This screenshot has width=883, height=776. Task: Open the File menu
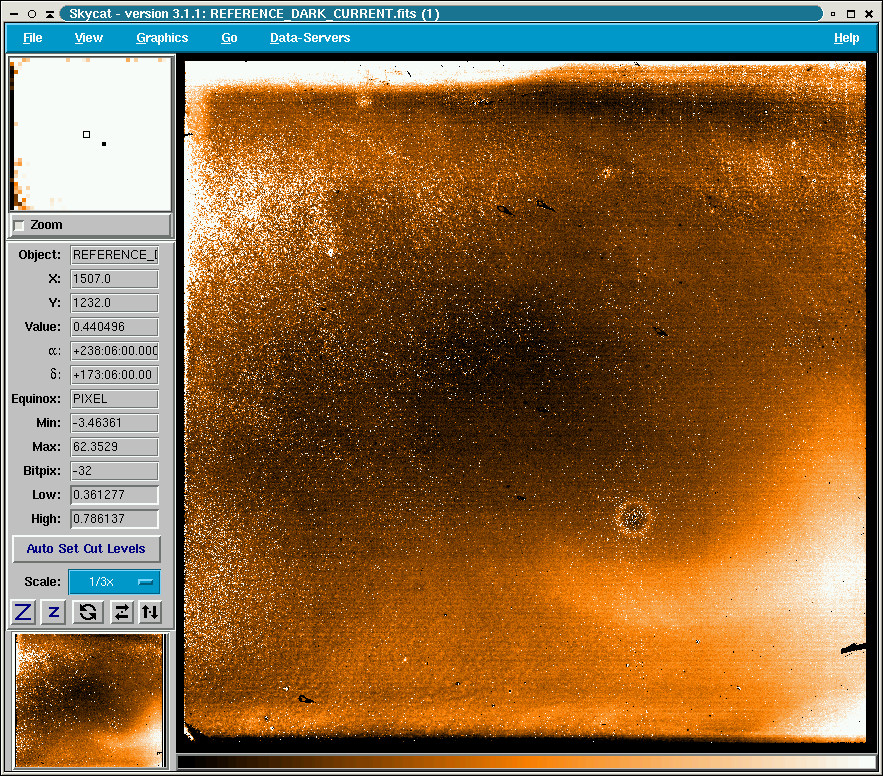click(33, 38)
